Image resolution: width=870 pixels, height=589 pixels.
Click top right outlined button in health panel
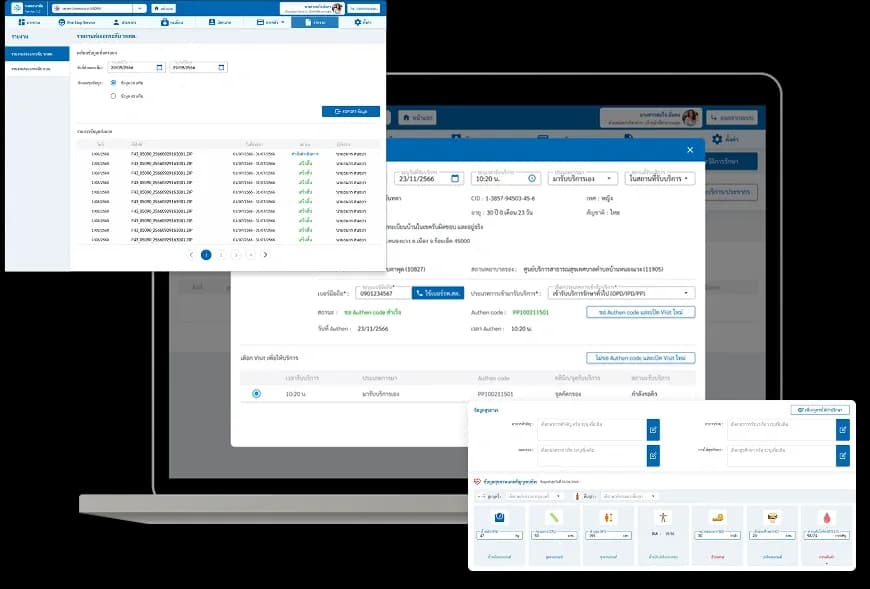tap(820, 410)
